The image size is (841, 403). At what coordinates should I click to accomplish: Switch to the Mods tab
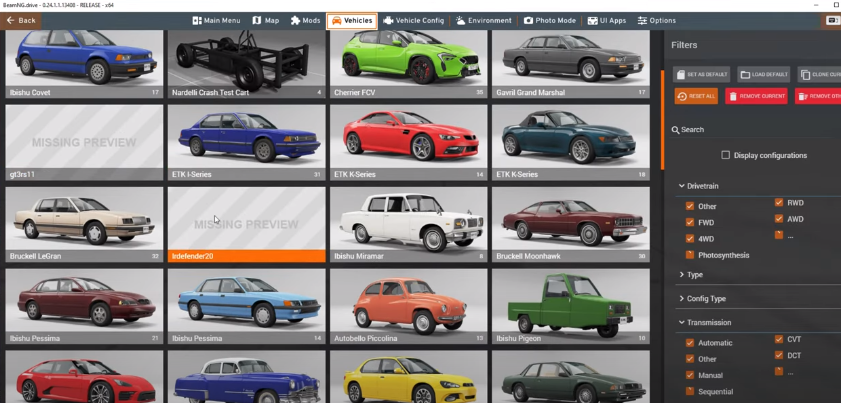coord(305,20)
